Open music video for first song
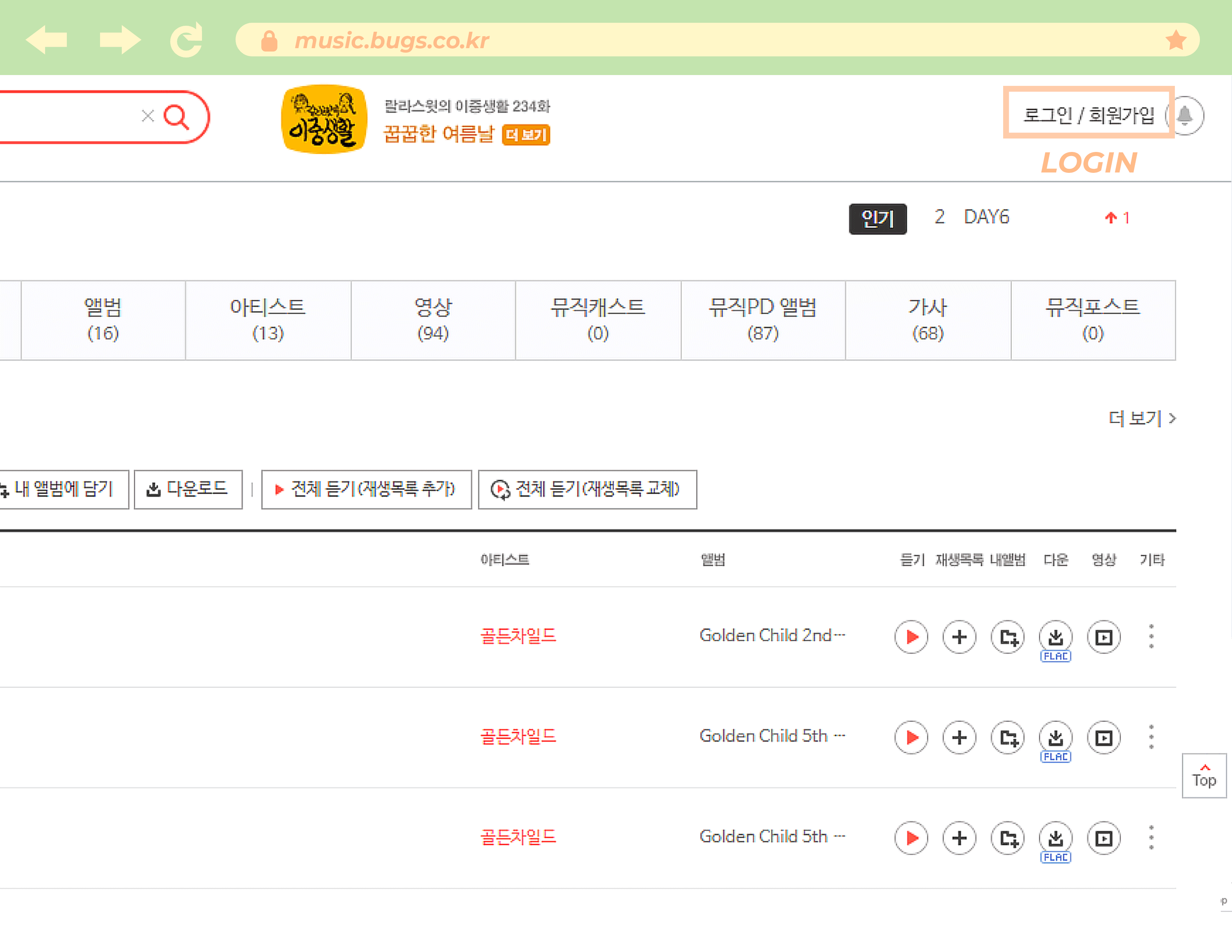Viewport: 1232px width, 952px height. pos(1103,637)
